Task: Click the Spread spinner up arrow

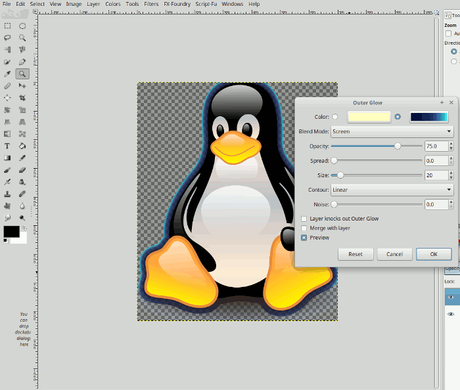Action: (x=451, y=158)
